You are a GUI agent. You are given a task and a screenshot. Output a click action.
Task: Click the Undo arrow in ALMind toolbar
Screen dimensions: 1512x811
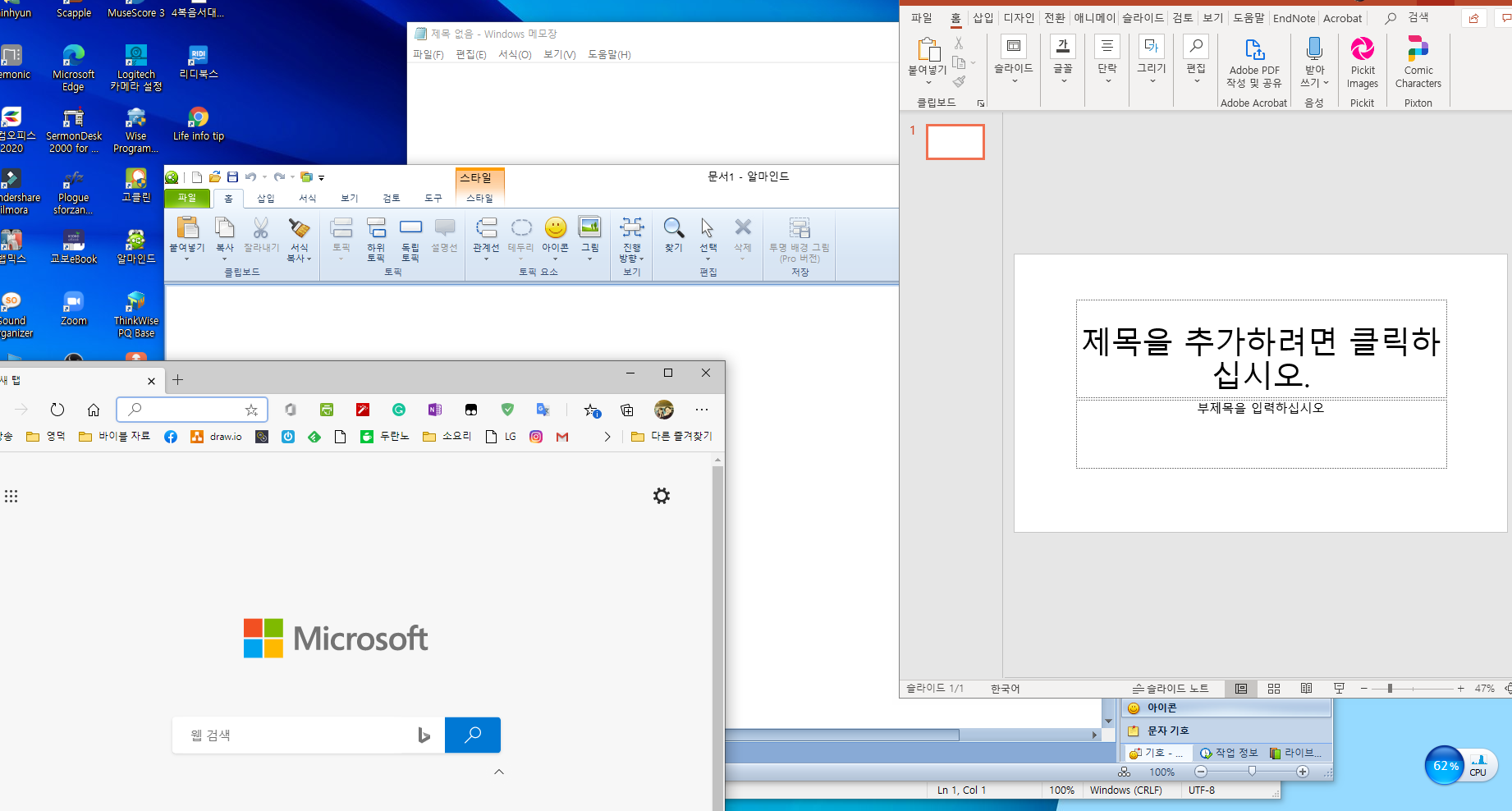(x=250, y=176)
